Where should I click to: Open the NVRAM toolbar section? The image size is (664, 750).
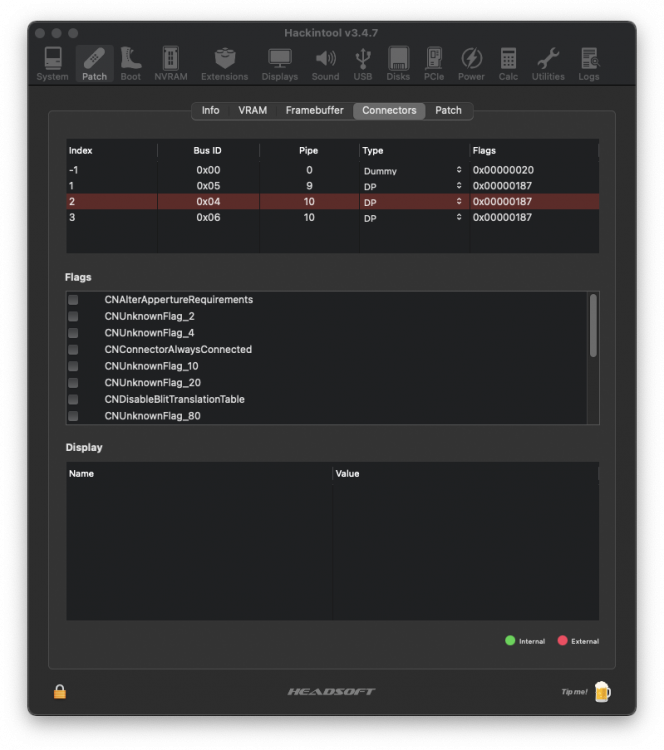point(171,64)
